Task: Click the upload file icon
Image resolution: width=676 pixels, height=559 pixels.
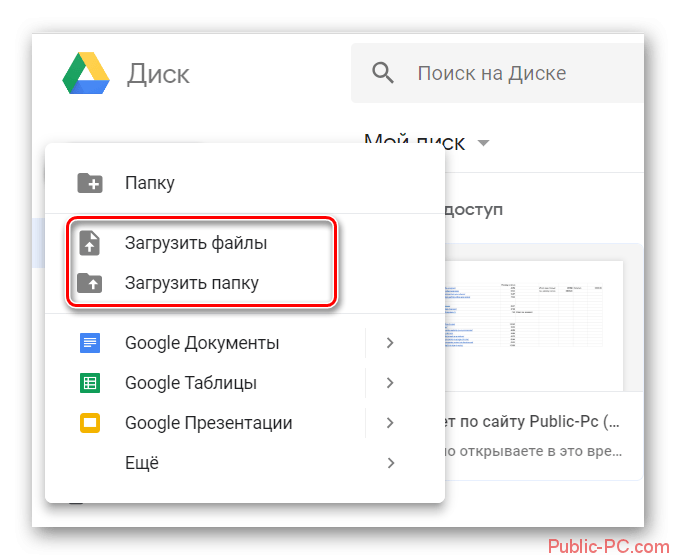Action: tap(90, 243)
